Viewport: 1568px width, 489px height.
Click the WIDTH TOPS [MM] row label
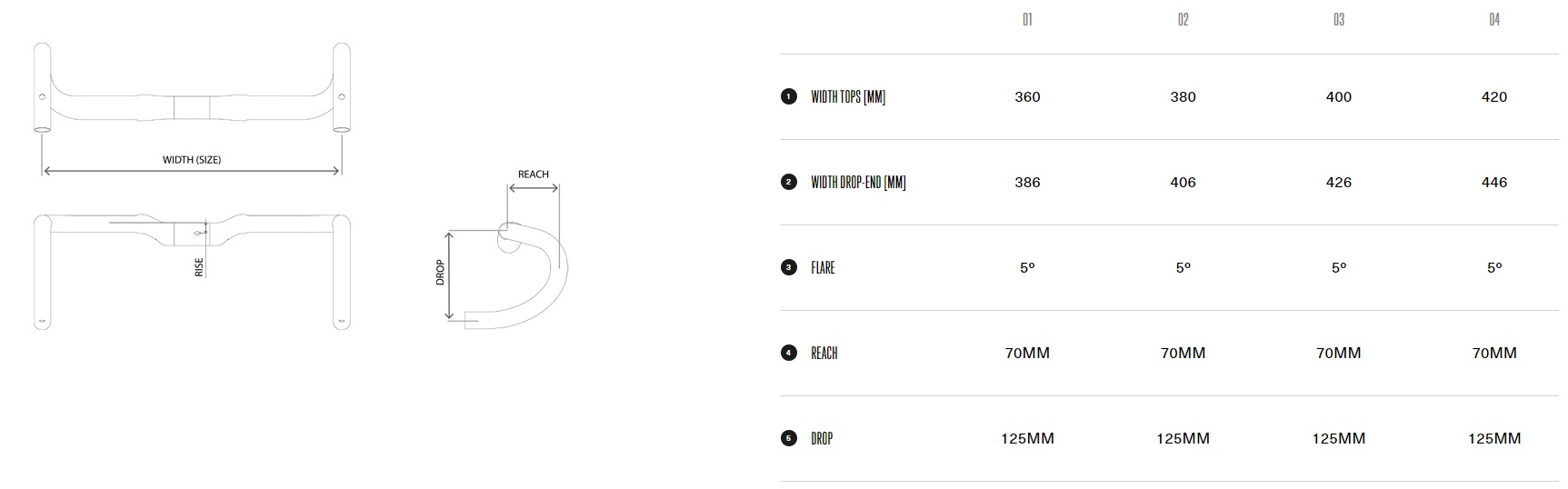click(848, 96)
